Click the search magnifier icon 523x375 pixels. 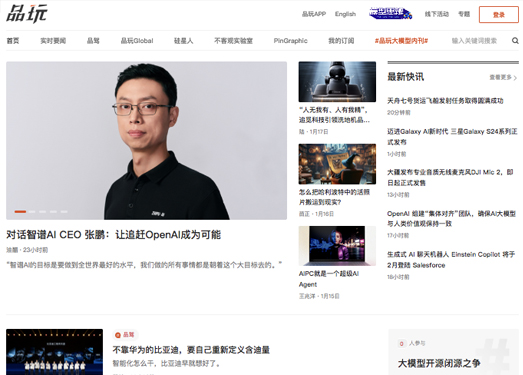coord(515,41)
